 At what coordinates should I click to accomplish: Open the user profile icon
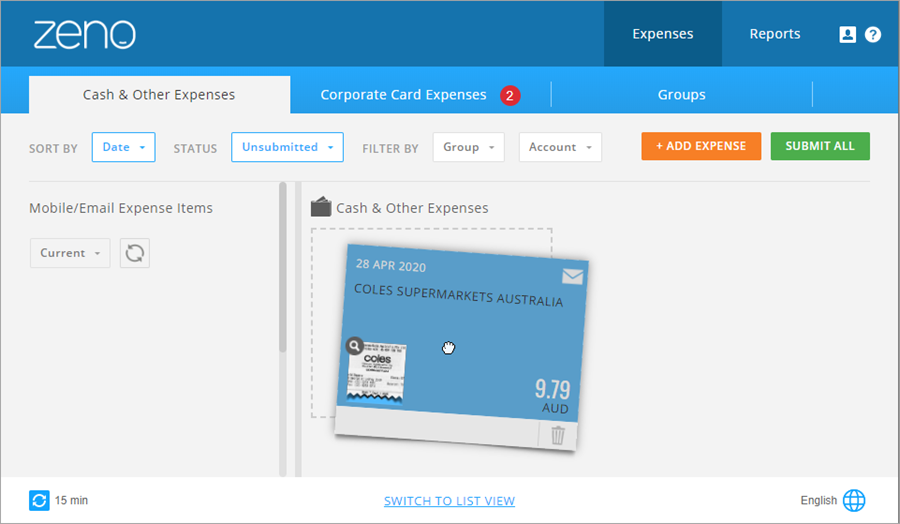click(x=847, y=34)
